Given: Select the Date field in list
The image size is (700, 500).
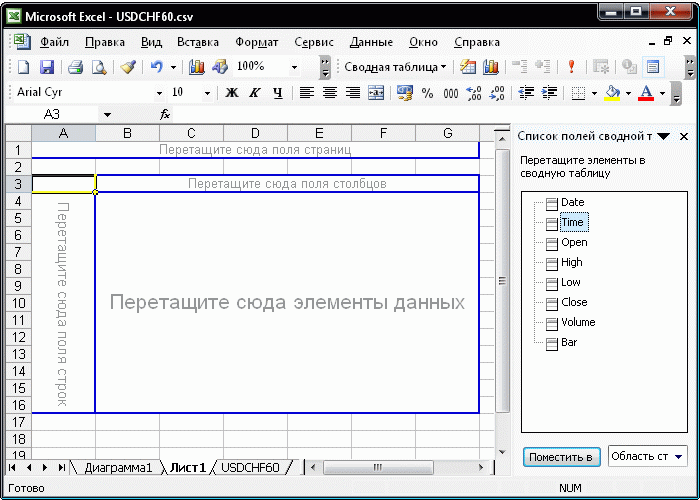Looking at the screenshot, I should [572, 203].
